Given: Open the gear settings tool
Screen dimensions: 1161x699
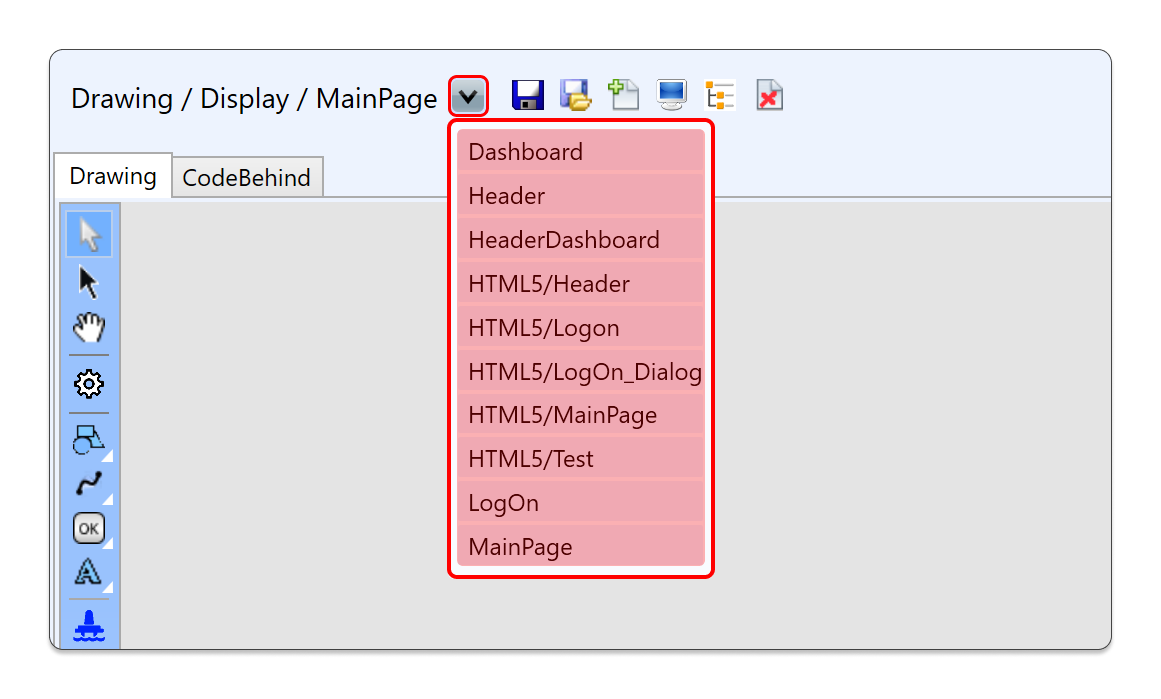Looking at the screenshot, I should coord(89,384).
